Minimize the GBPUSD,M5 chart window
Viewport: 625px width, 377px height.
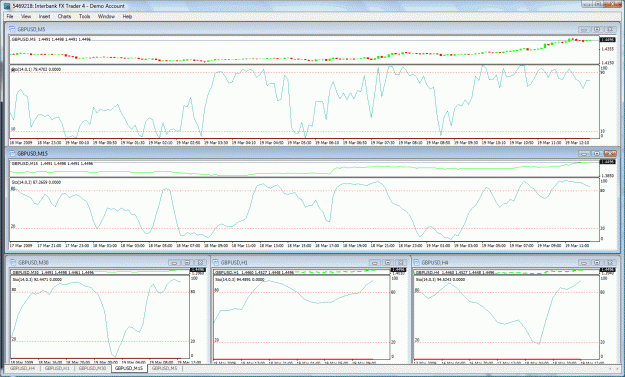(584, 29)
